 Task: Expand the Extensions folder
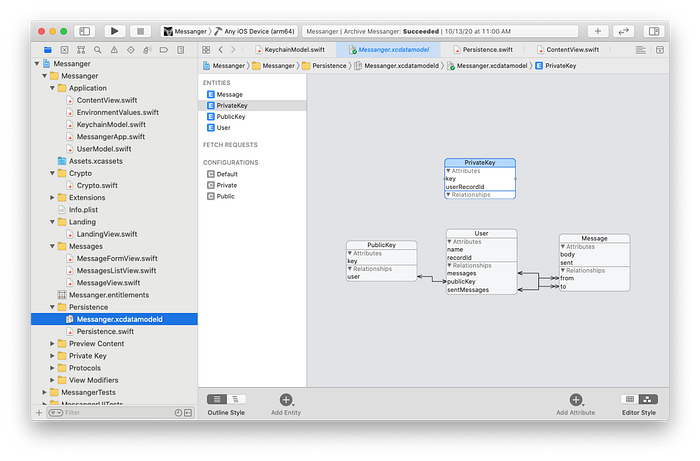52,197
